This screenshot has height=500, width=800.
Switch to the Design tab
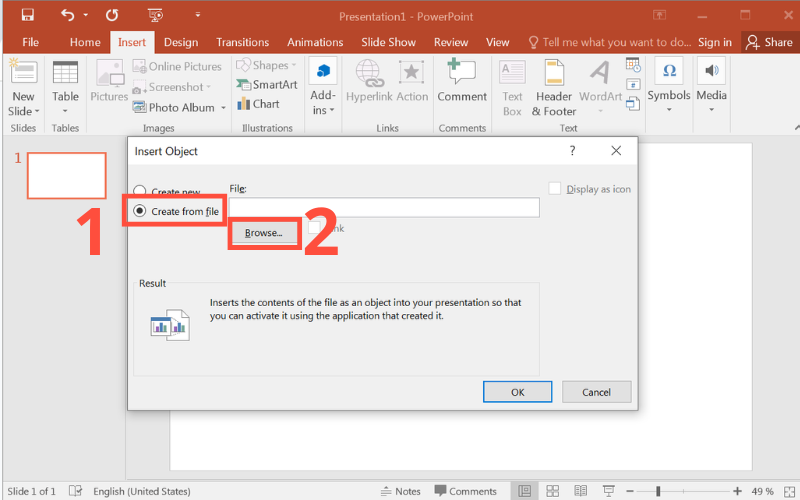pos(181,42)
